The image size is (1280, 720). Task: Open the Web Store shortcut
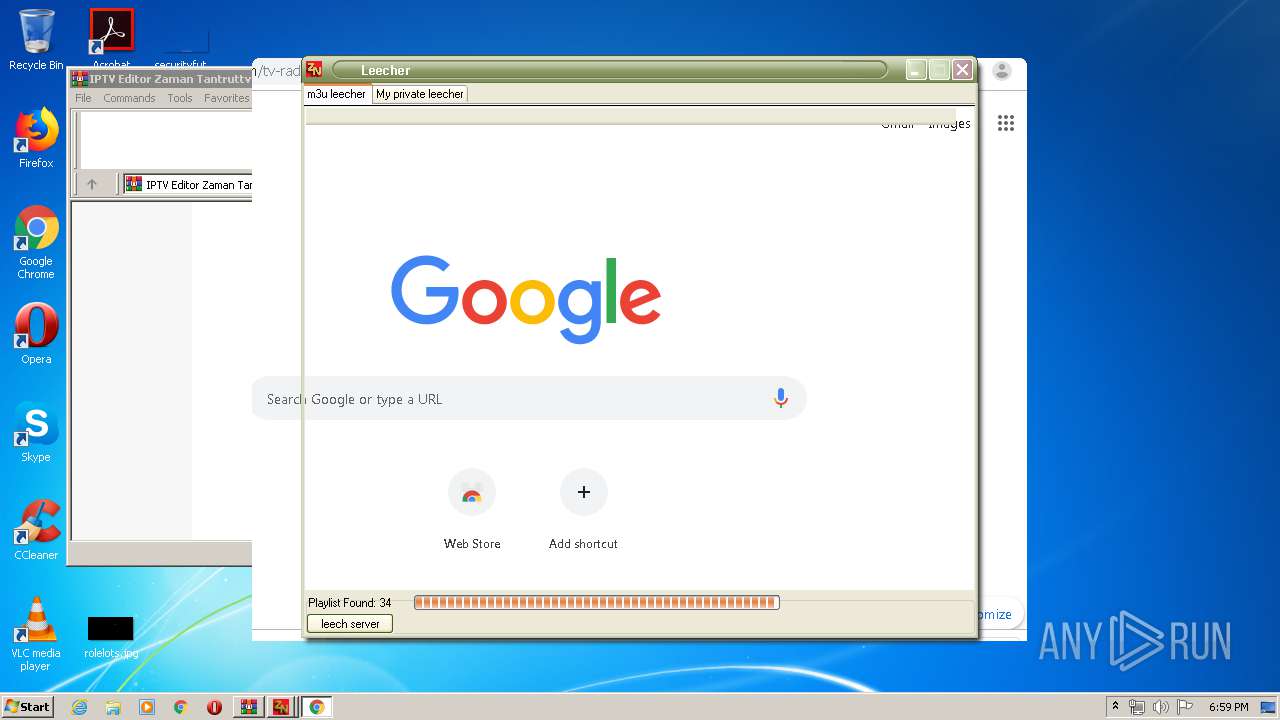click(x=472, y=509)
